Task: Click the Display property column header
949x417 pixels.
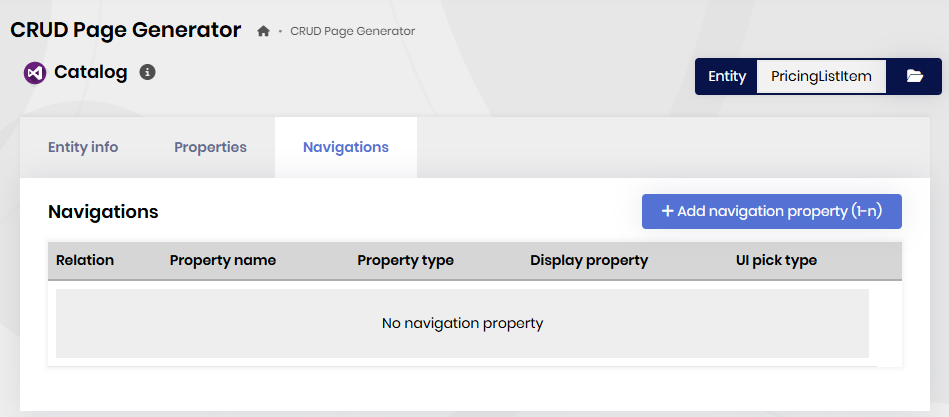Action: [x=589, y=260]
